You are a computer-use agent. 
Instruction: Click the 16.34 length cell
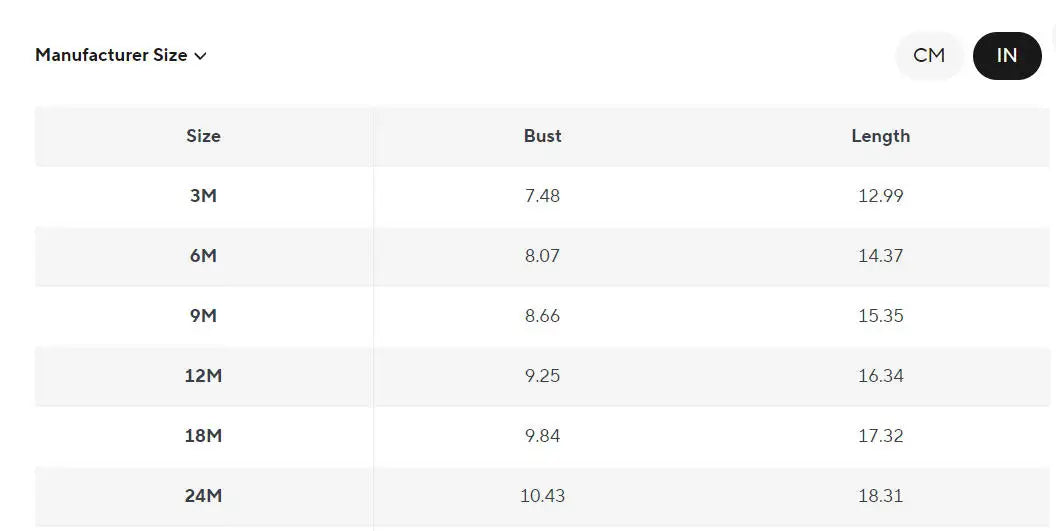[x=880, y=376]
